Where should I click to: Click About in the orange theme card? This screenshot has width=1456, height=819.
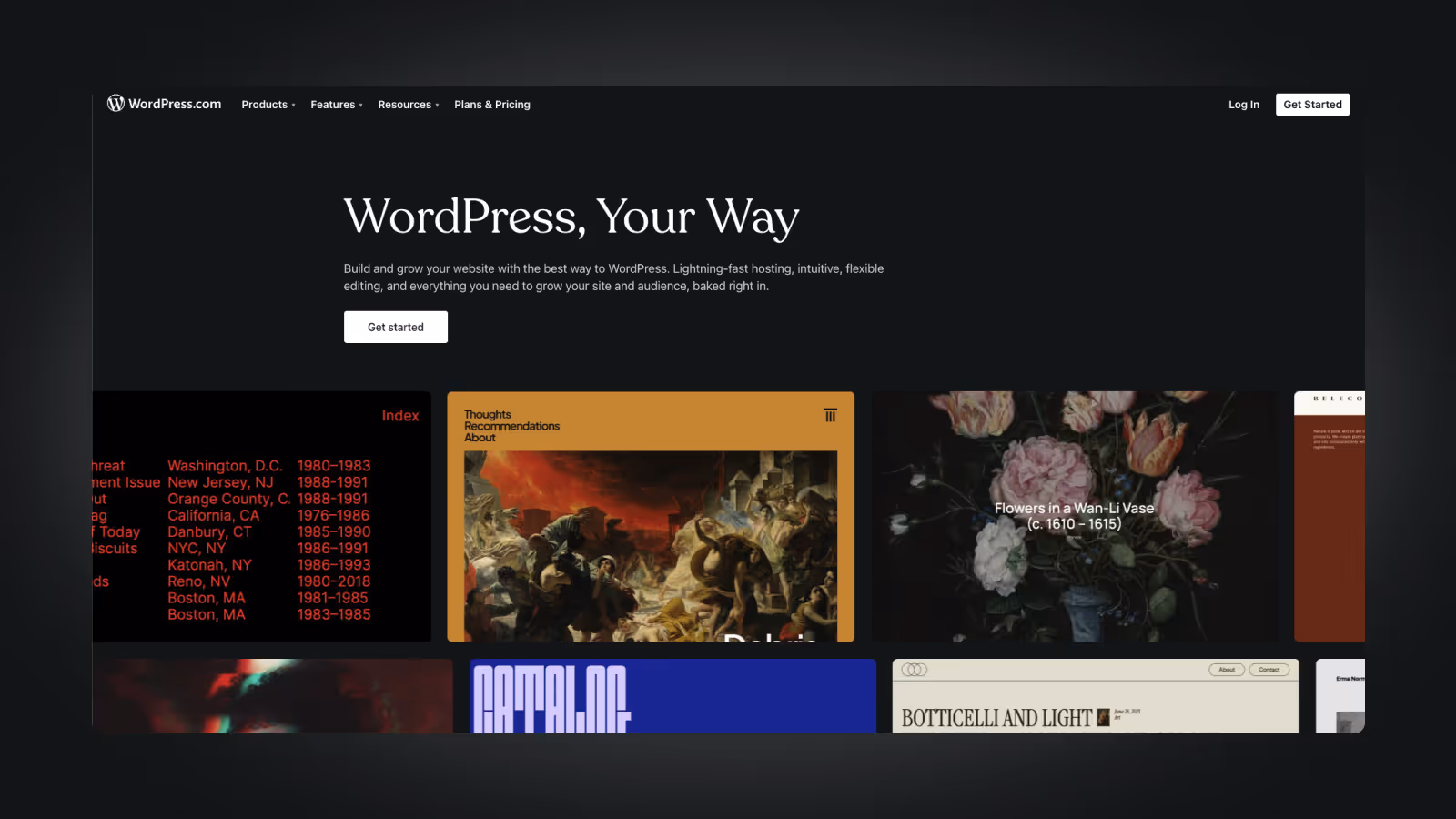pyautogui.click(x=480, y=438)
